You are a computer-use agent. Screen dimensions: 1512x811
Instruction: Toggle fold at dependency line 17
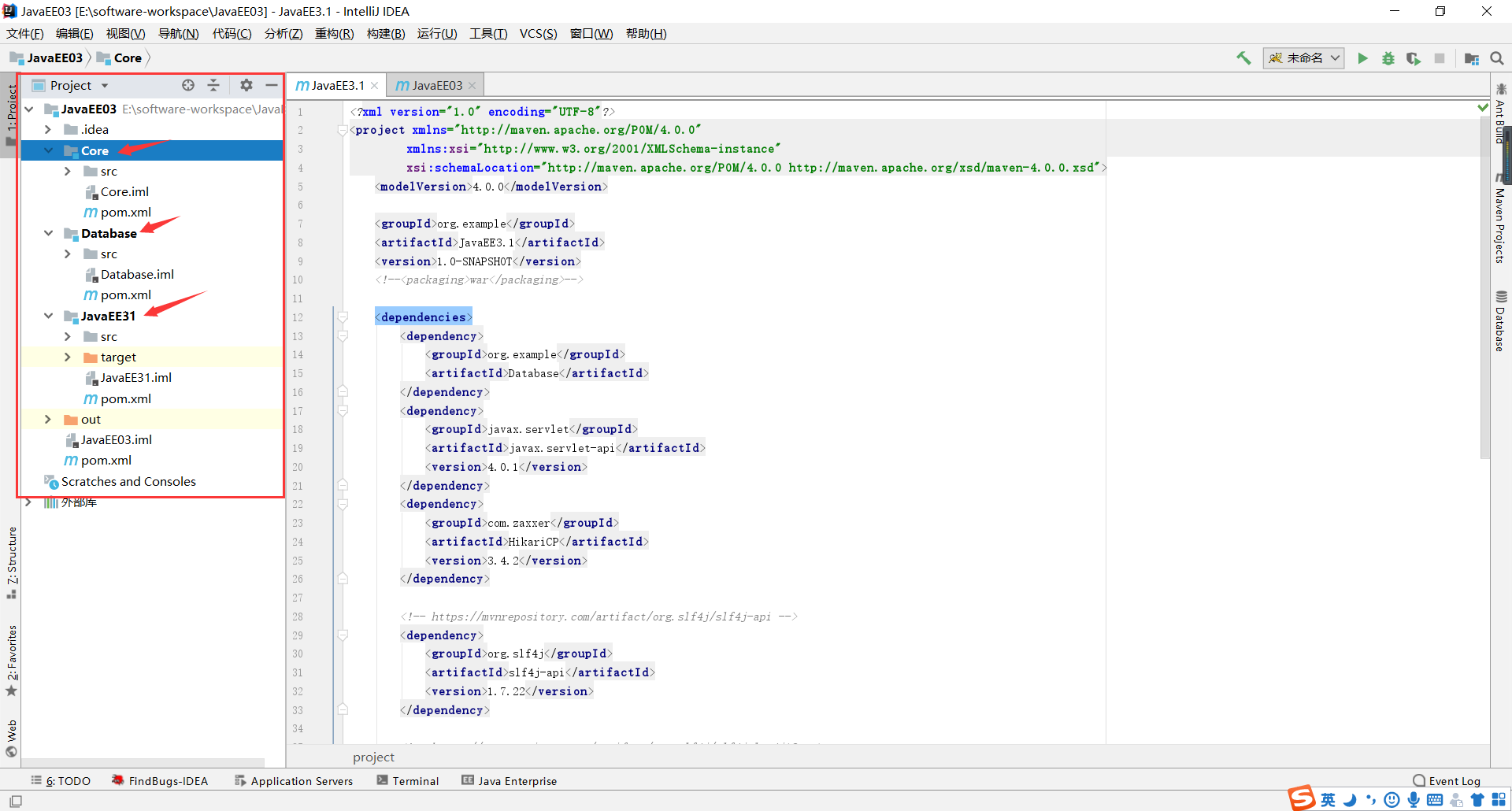pyautogui.click(x=343, y=411)
